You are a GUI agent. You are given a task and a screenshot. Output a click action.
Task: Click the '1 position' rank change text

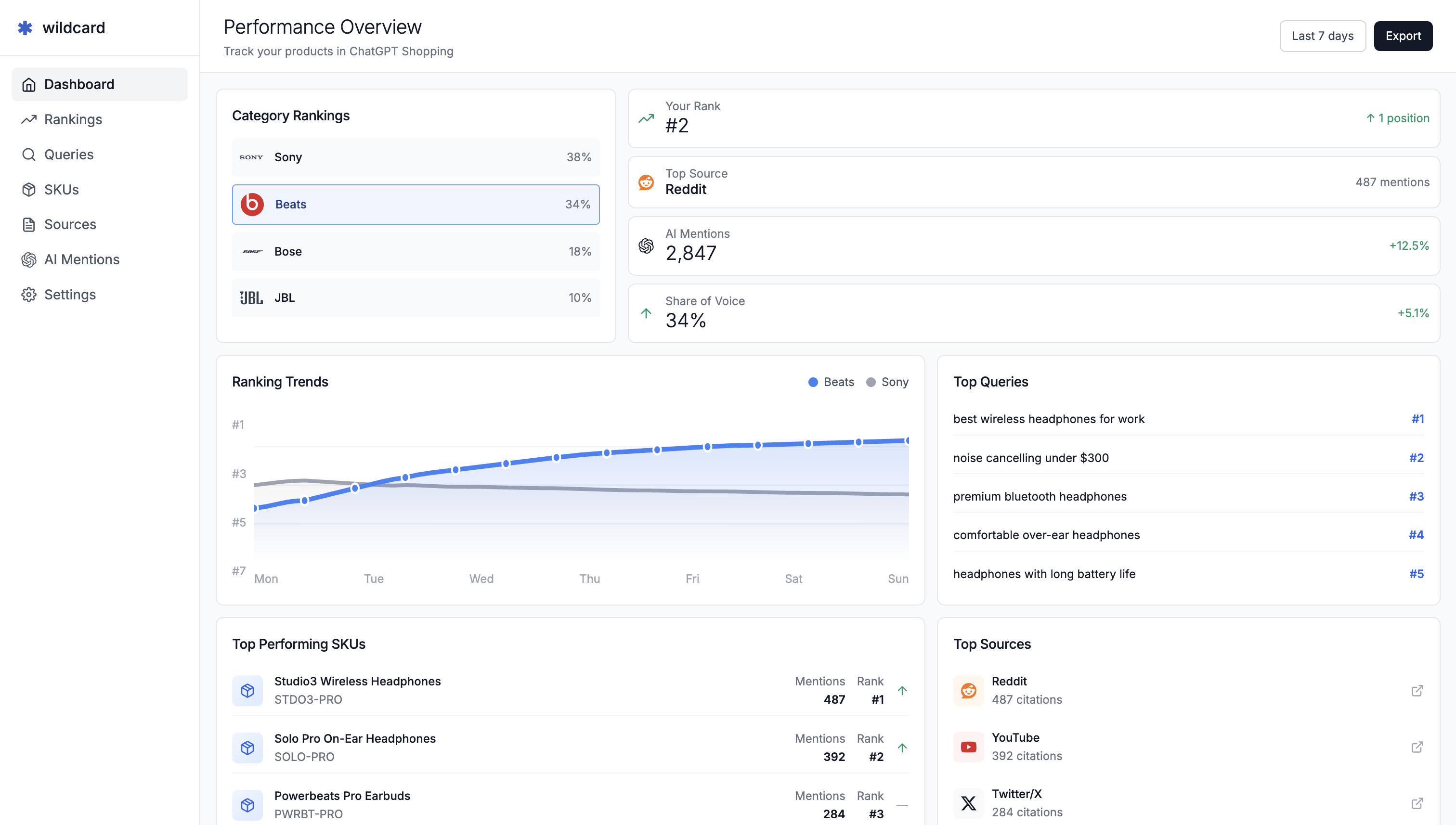point(1398,118)
